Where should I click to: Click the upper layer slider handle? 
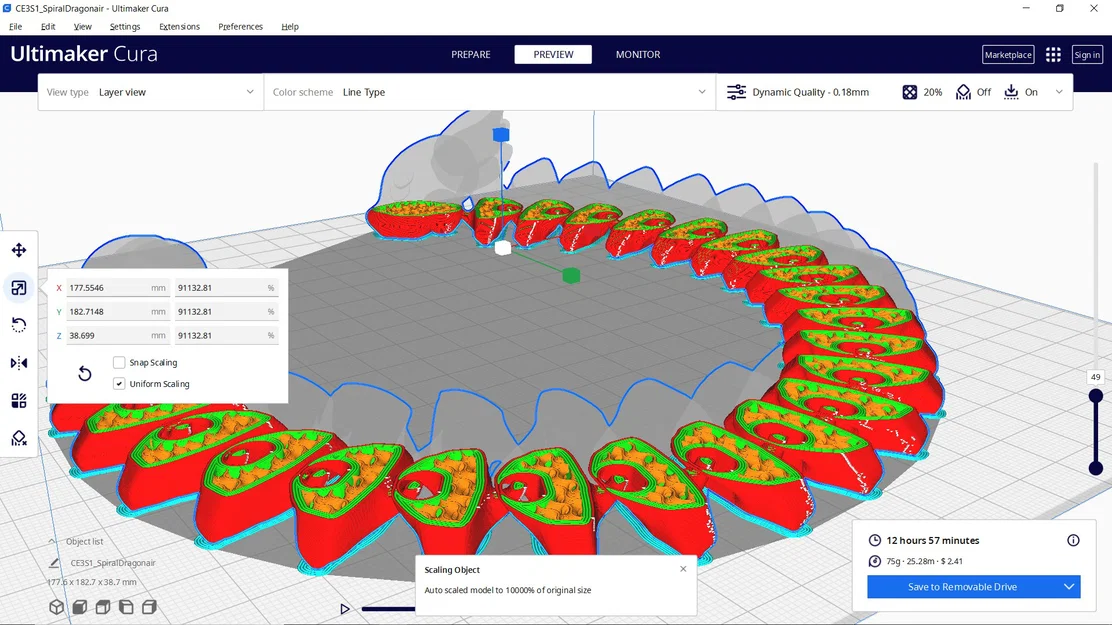point(1096,395)
